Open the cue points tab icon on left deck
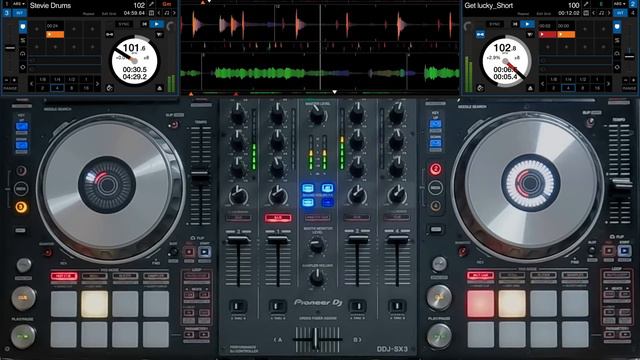Screen dimensions: 640x360 (23, 27)
